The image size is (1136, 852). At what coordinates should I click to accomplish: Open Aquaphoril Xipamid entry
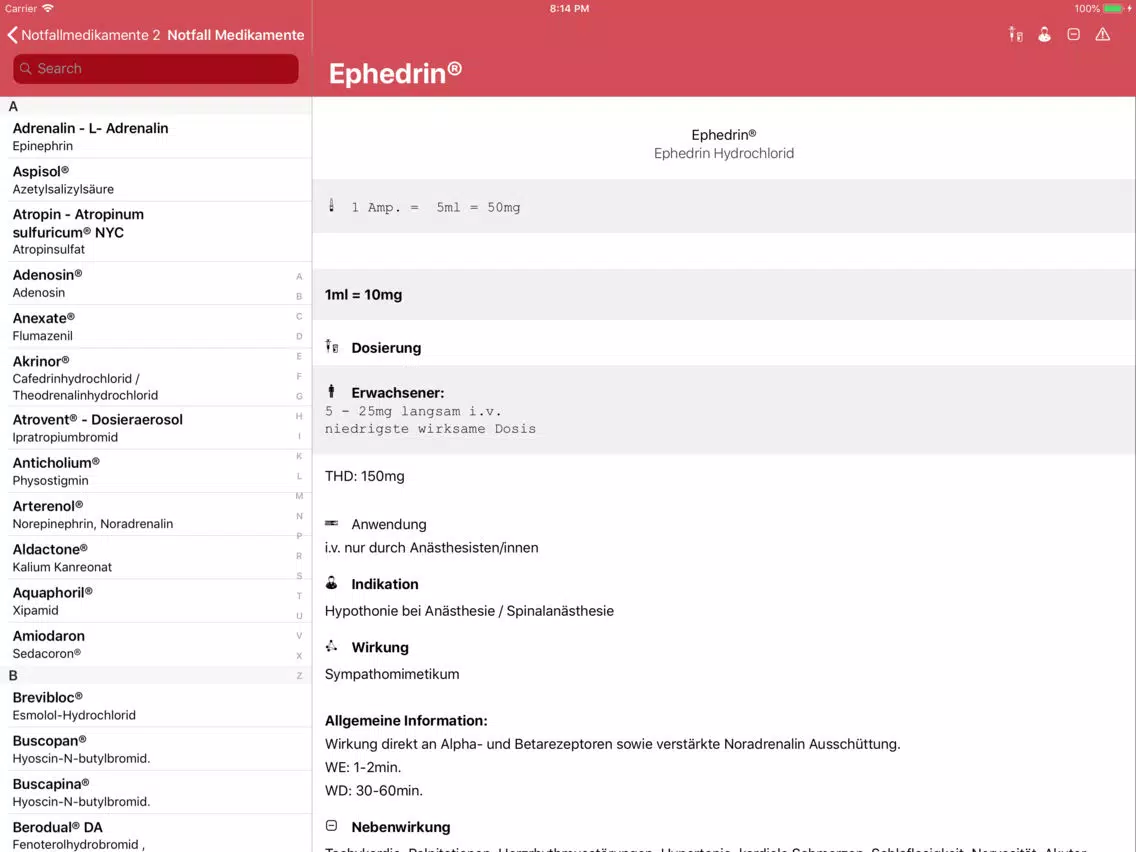156,601
